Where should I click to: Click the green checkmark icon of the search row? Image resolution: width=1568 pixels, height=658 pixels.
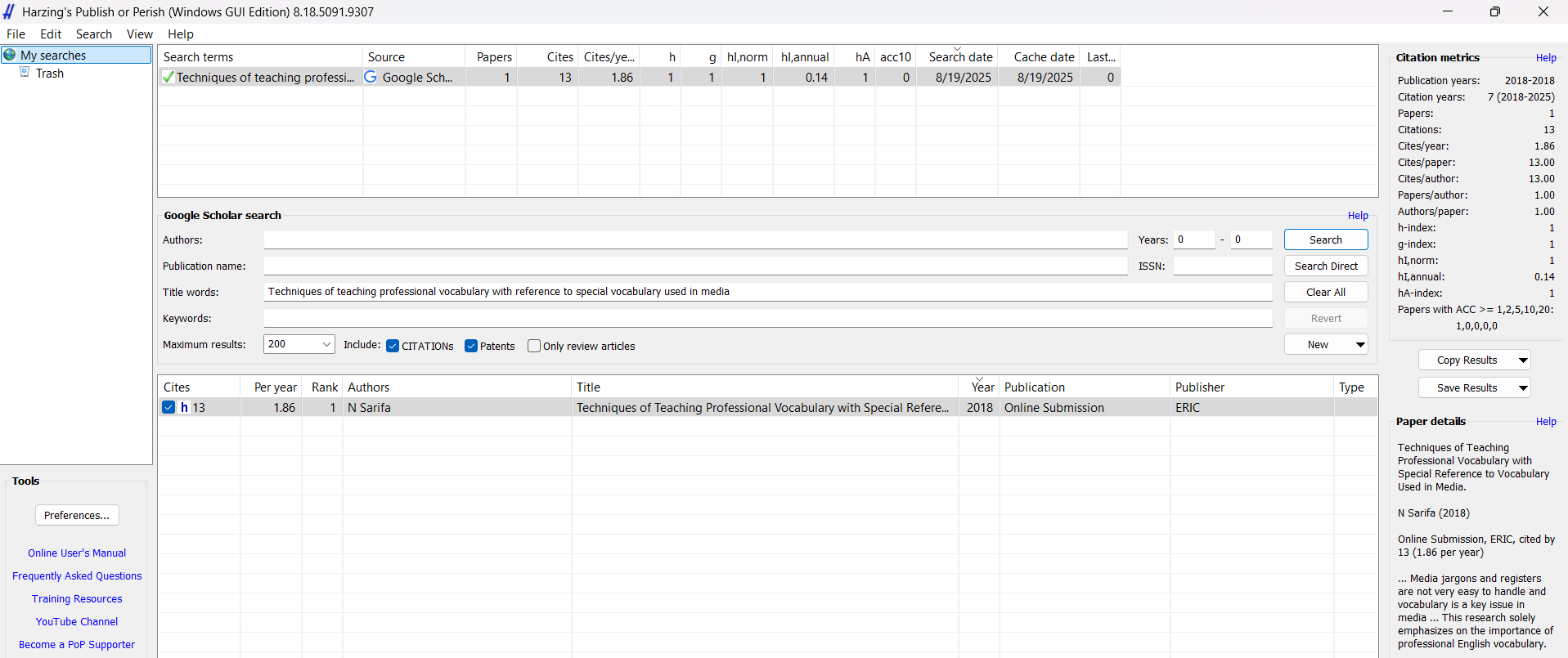(x=168, y=78)
